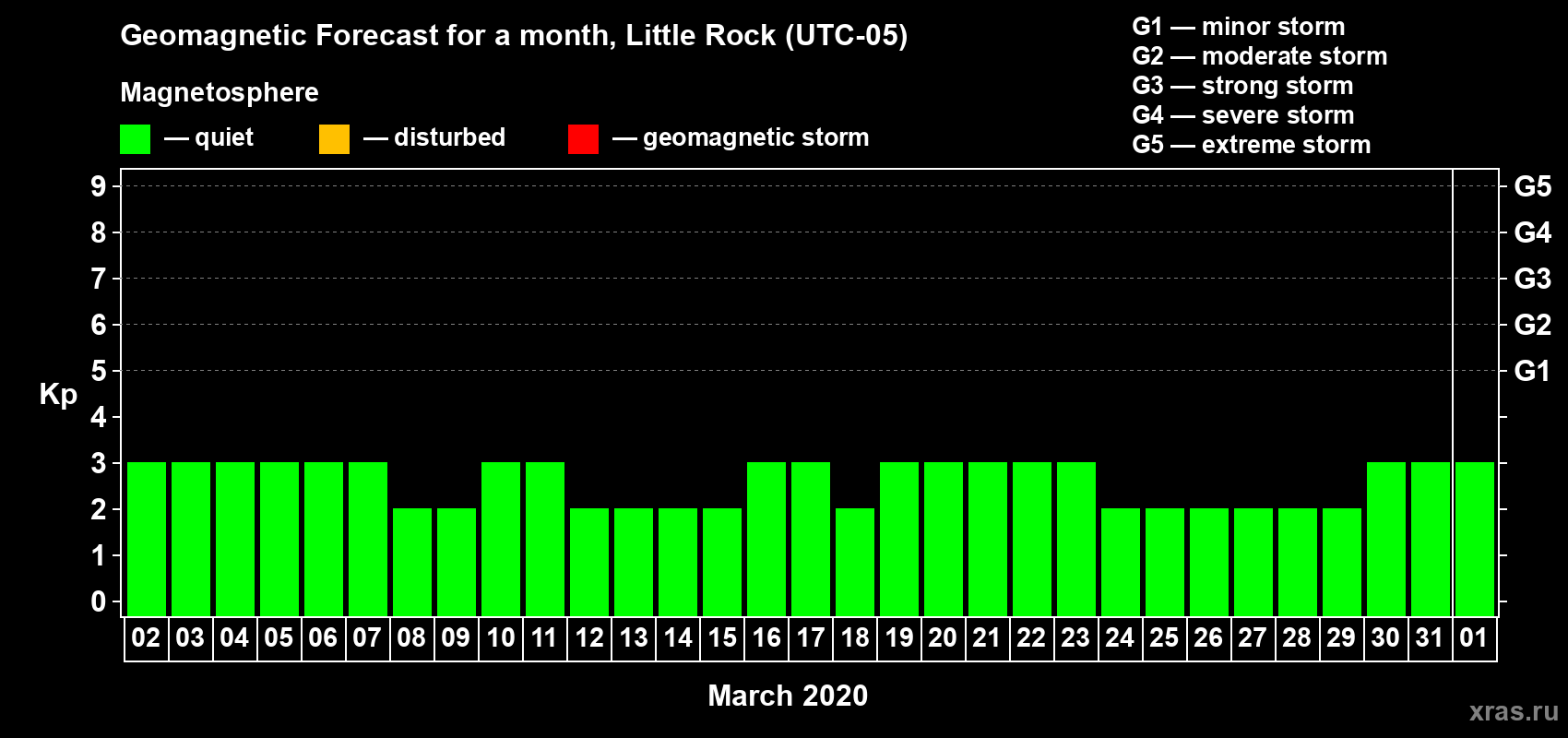The image size is (1568, 738).
Task: Click the 'G3 — strong storm' legend line
Action: coord(1242,86)
